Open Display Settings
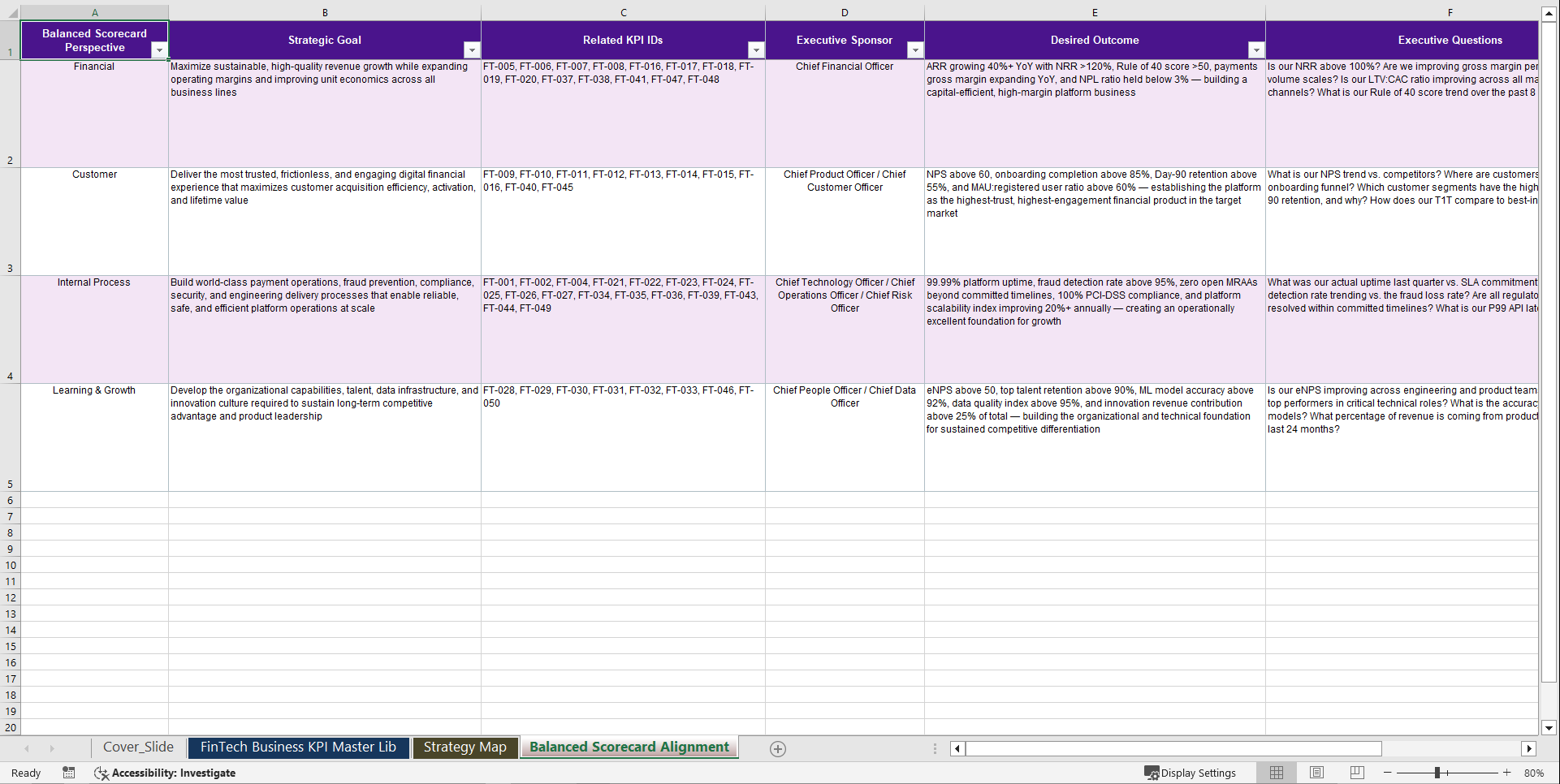 click(1190, 773)
